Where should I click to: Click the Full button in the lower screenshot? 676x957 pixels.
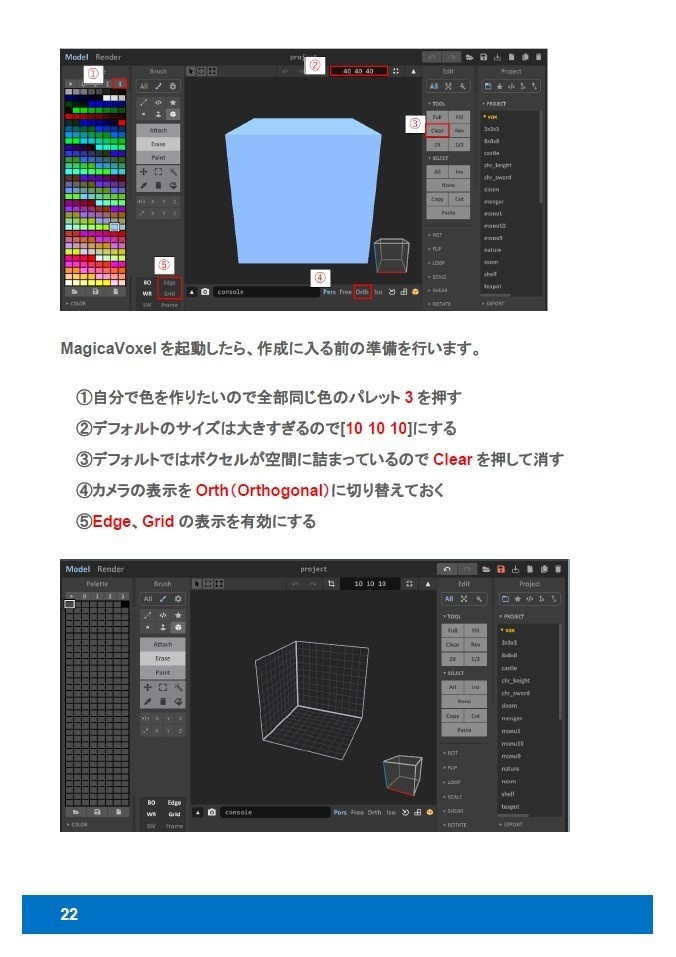point(453,630)
